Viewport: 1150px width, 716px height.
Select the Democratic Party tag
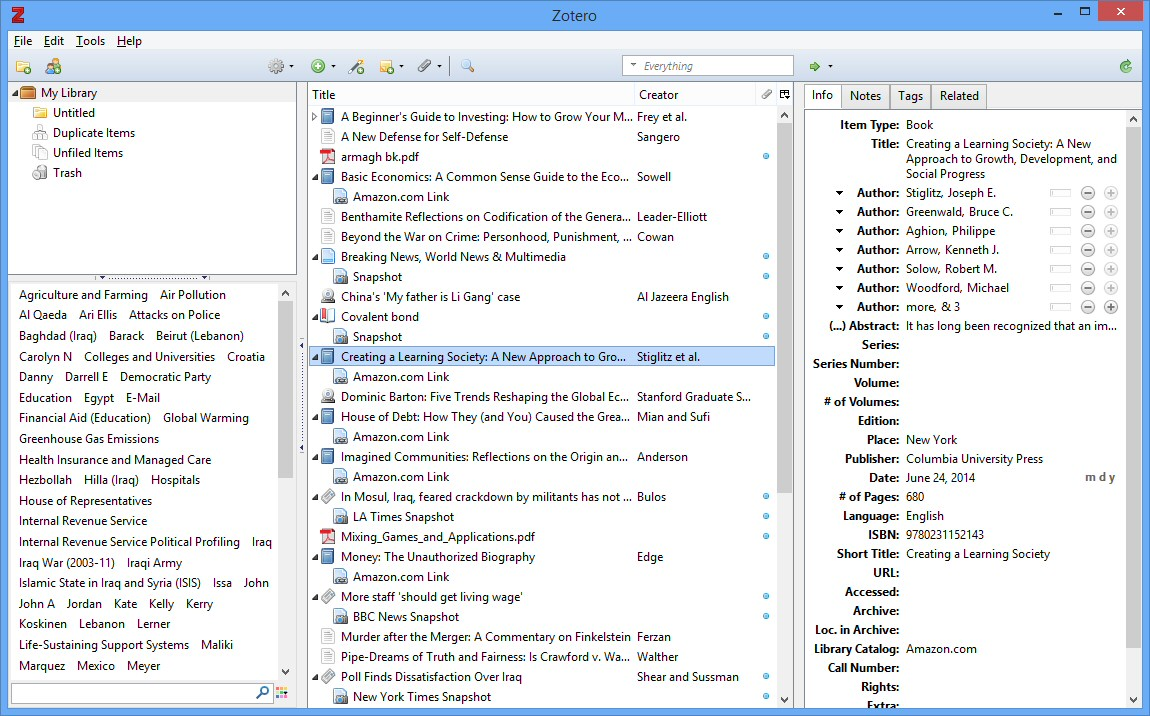(x=166, y=377)
